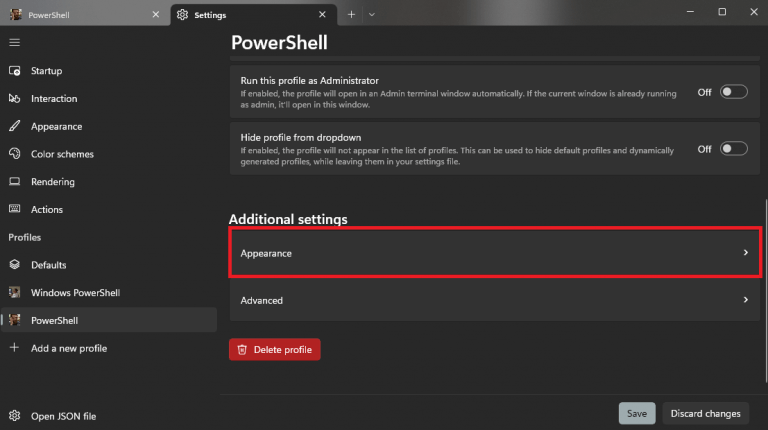768x430 pixels.
Task: Open Appearance via the paintbrush icon
Action: click(x=15, y=126)
